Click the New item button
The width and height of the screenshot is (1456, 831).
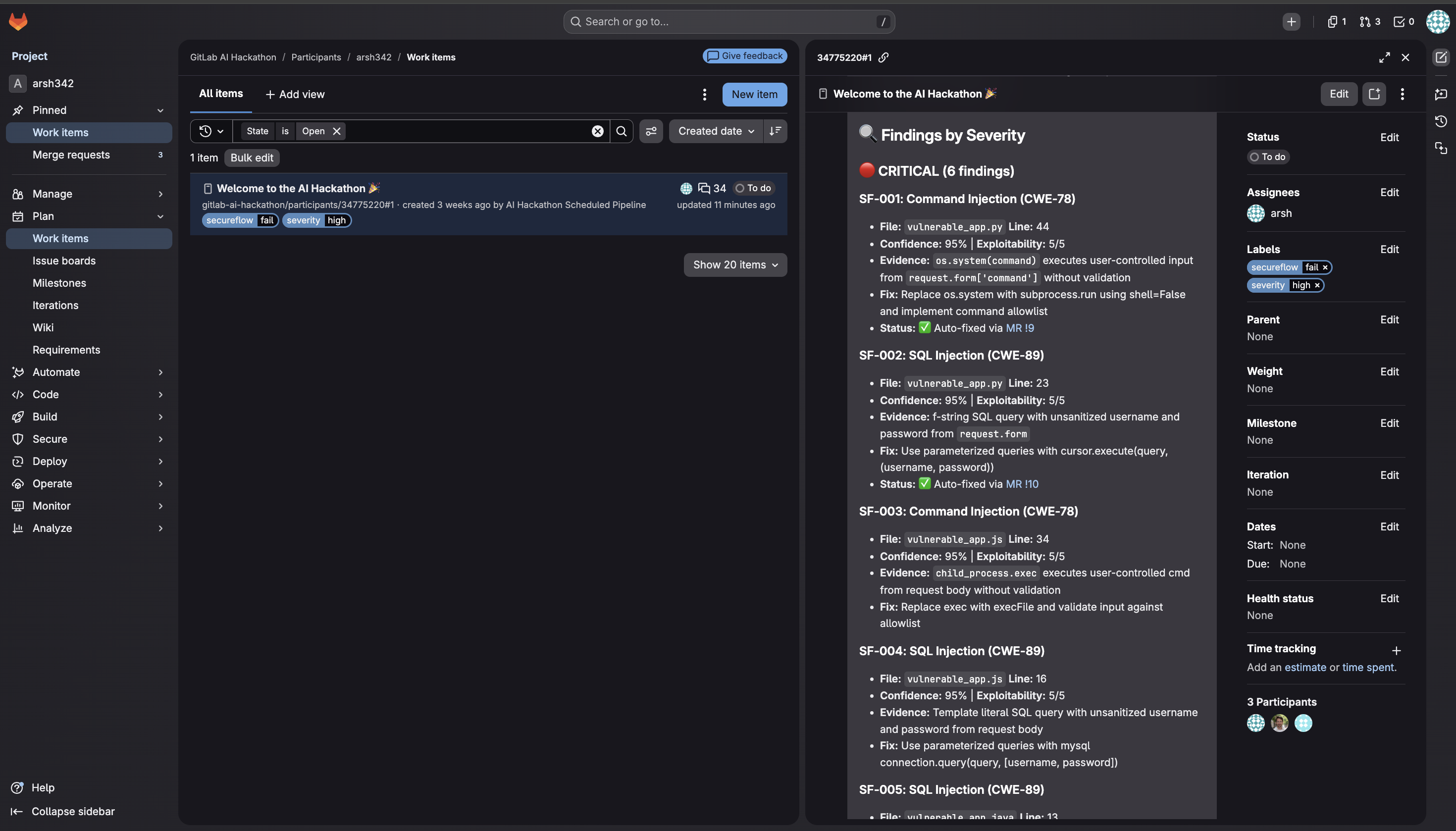[x=754, y=95]
